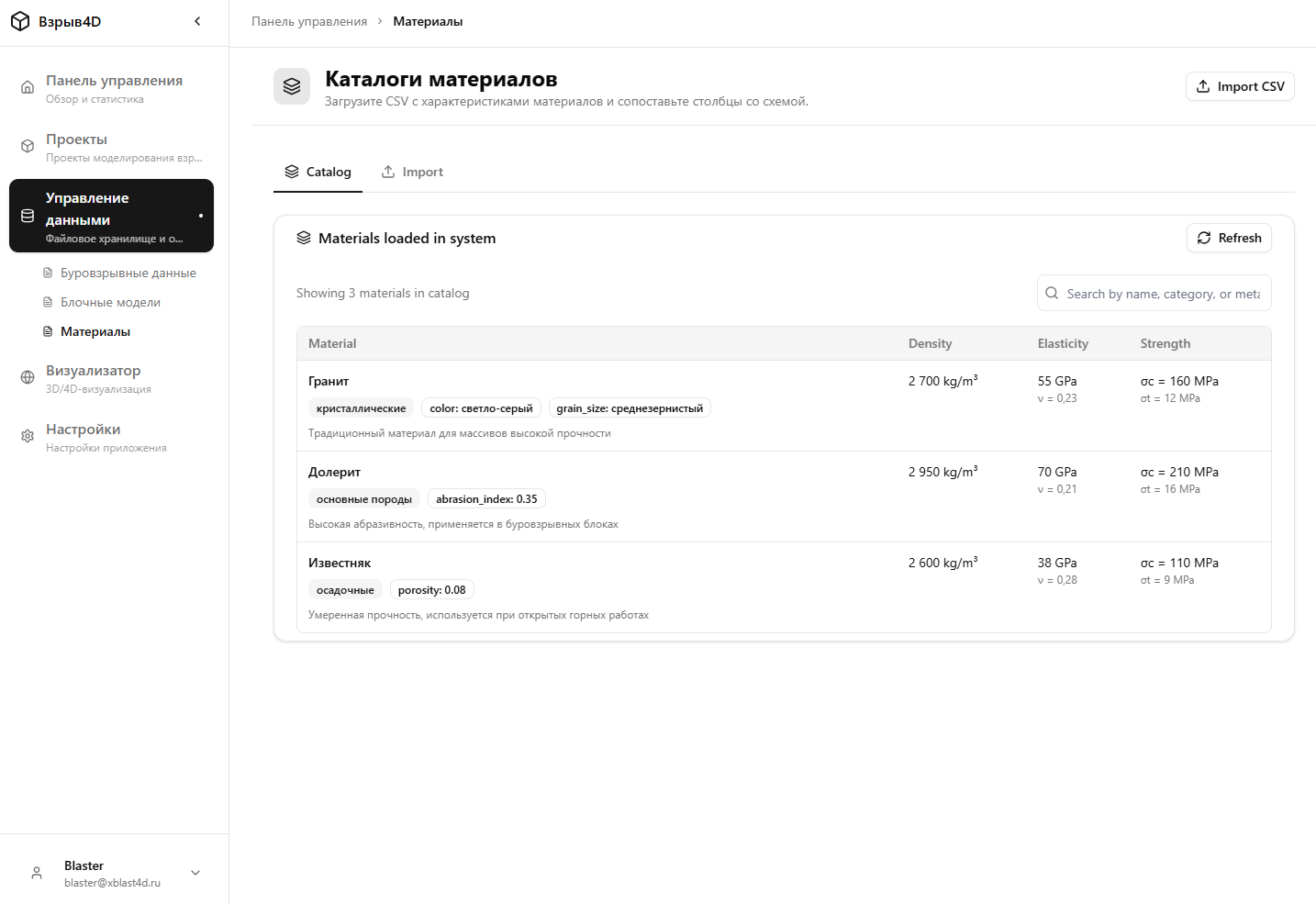
Task: Click the Density column header
Action: point(930,343)
